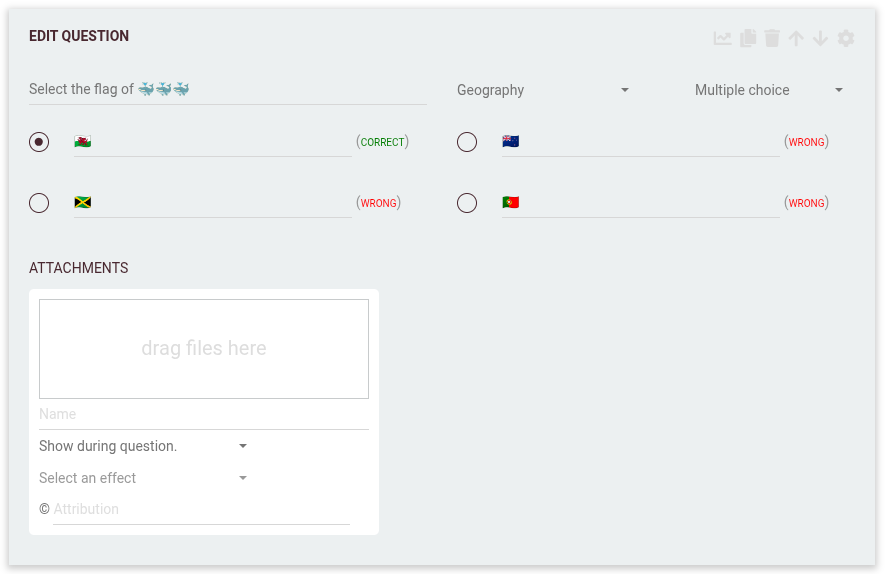
Task: Choose the New Zealand flag radio button
Action: click(x=467, y=142)
